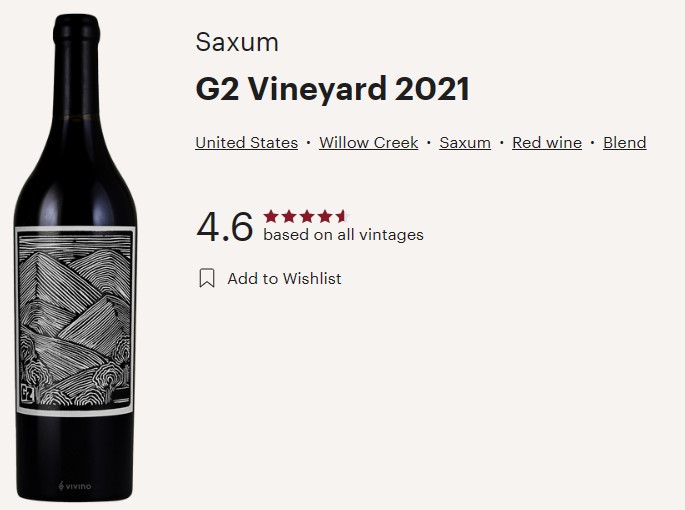
Task: Open the Blend grape link
Action: pos(625,142)
